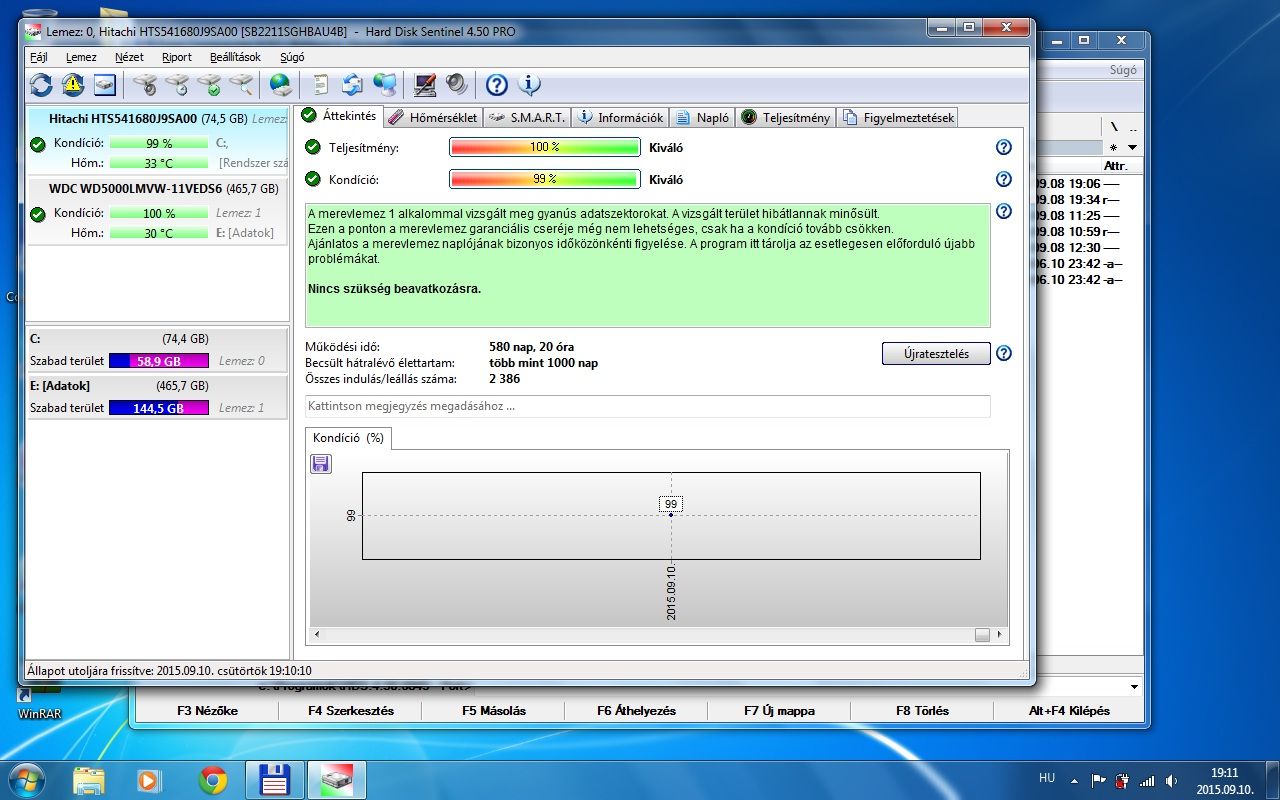The image size is (1280, 800).
Task: Click the help icon beside Teljesítmény Kiváló
Action: point(1004,147)
